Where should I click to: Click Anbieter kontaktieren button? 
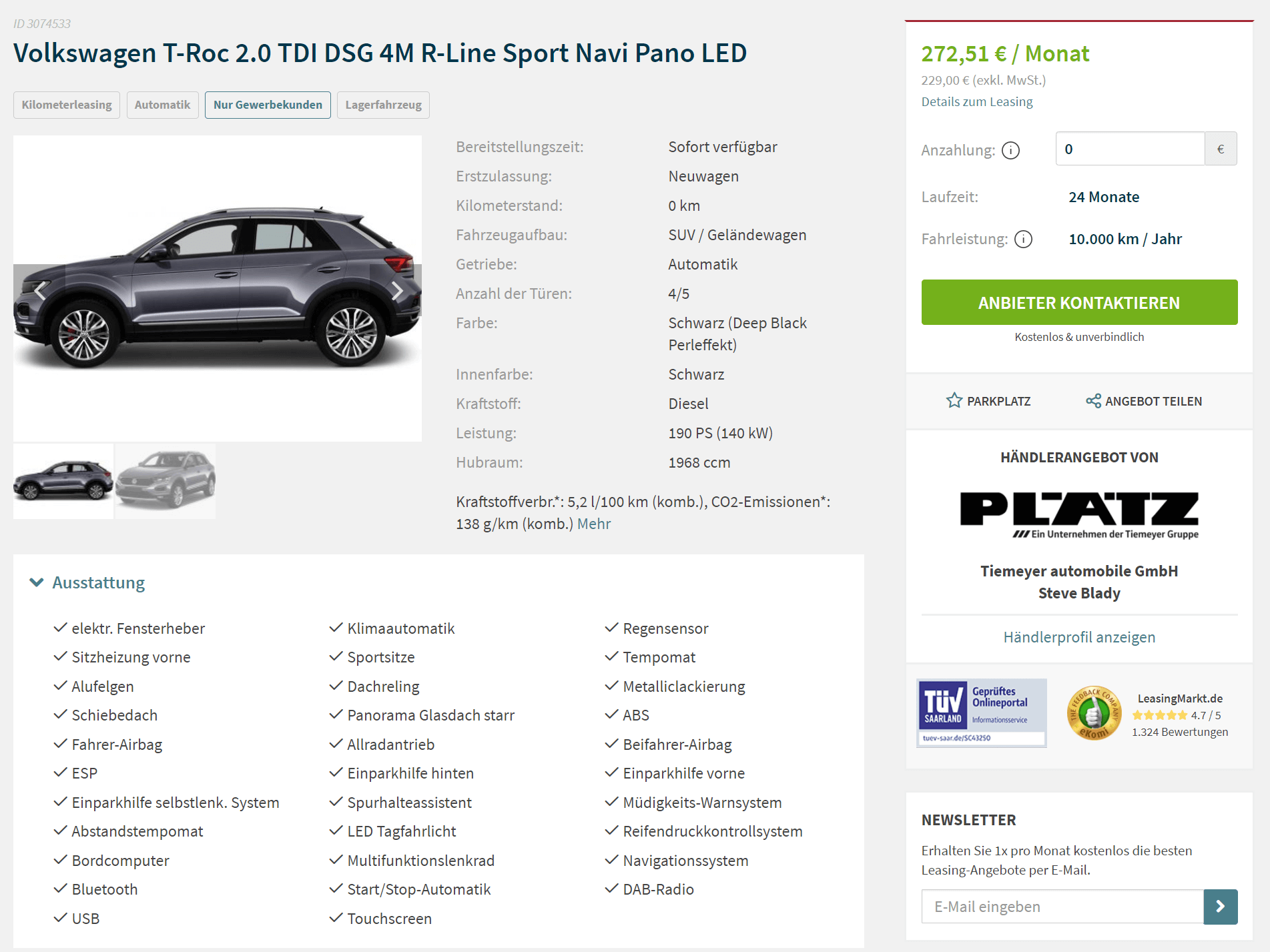pos(1079,302)
